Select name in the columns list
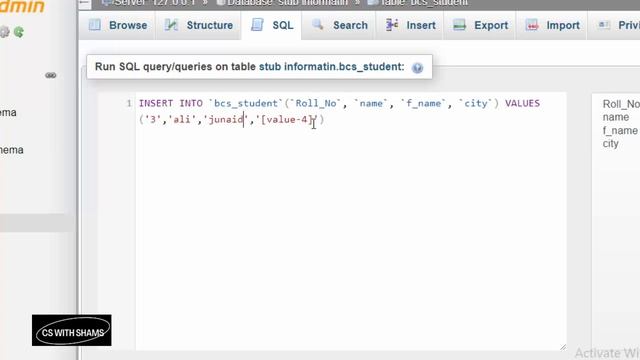The image size is (640, 360). pyautogui.click(x=616, y=117)
